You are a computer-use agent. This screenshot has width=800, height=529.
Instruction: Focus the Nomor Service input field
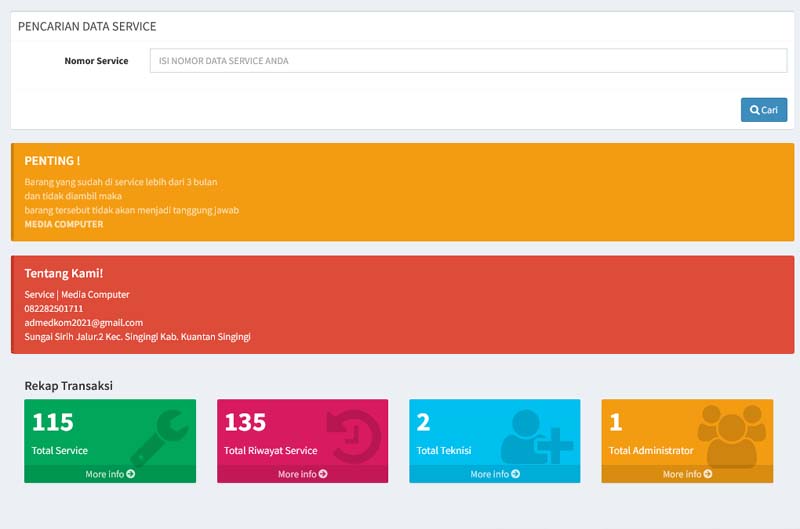tap(468, 61)
